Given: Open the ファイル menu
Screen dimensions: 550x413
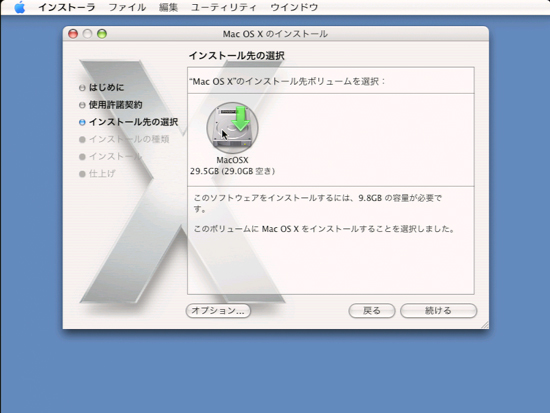Looking at the screenshot, I should pos(127,7).
